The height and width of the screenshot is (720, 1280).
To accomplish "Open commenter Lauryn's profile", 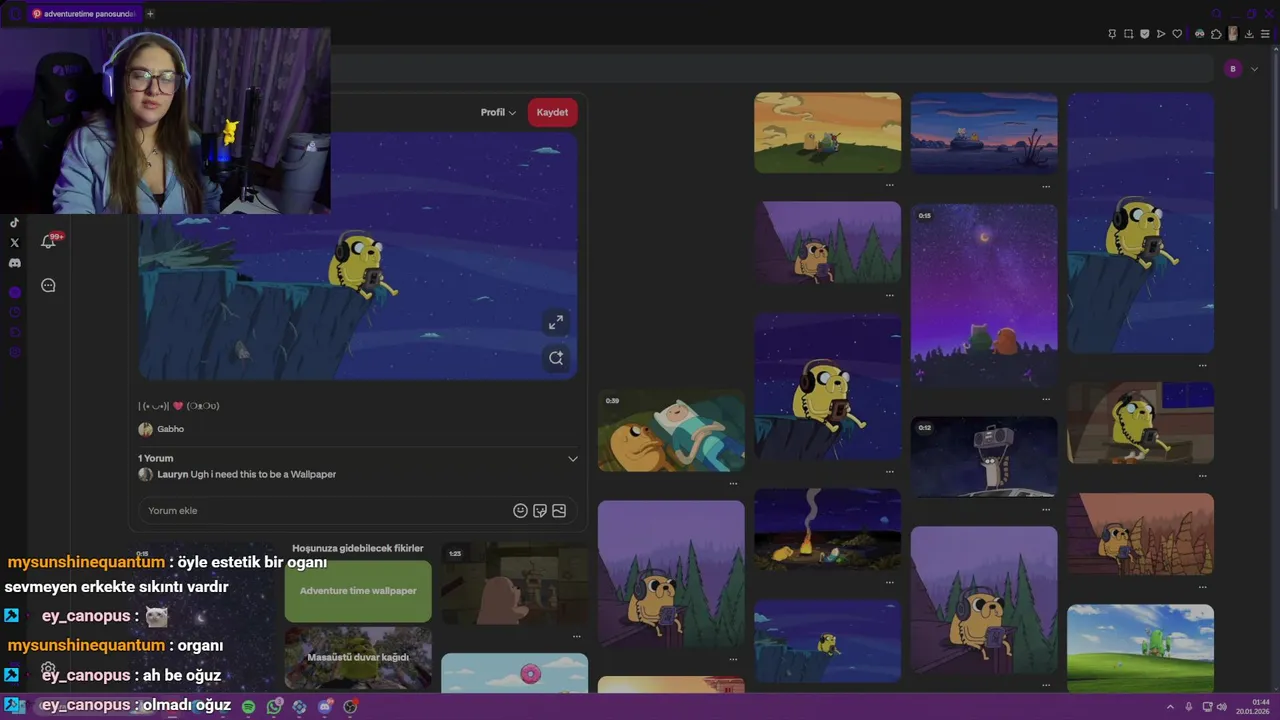I will point(172,474).
